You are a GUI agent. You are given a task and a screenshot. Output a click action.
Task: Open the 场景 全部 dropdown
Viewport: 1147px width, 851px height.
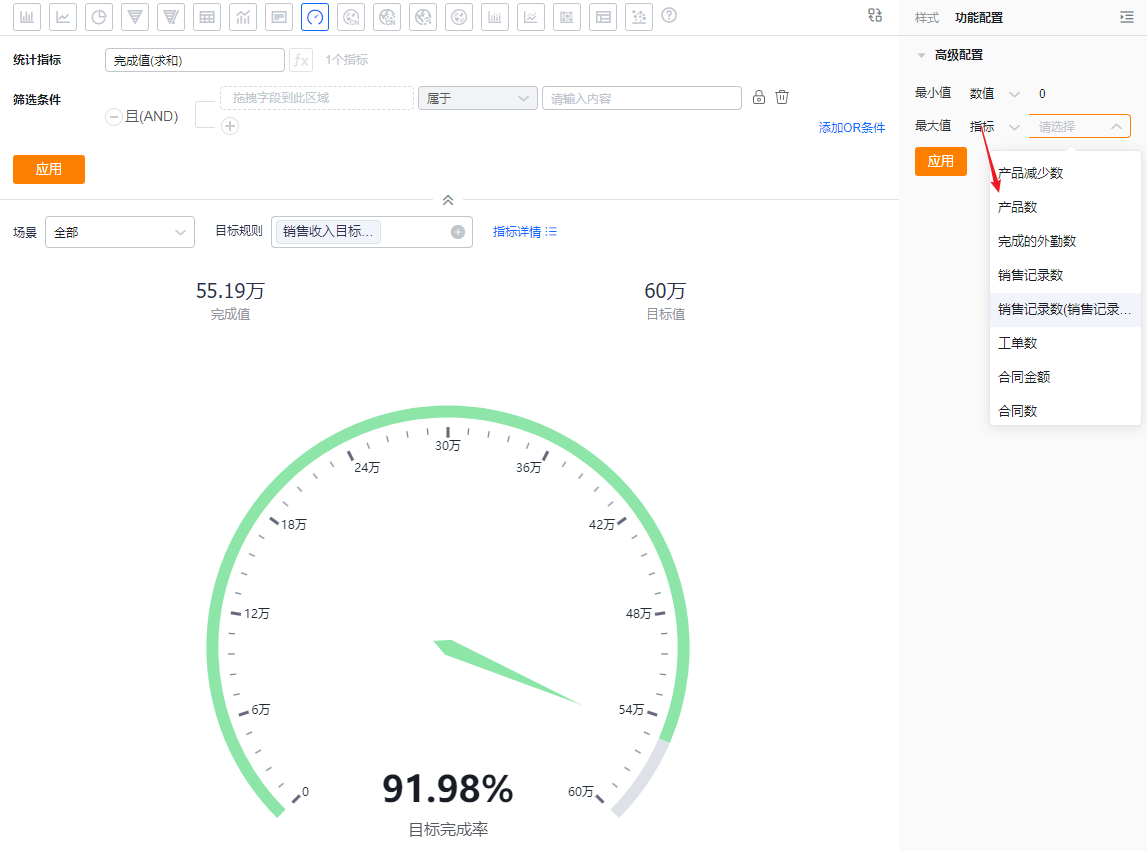point(120,232)
